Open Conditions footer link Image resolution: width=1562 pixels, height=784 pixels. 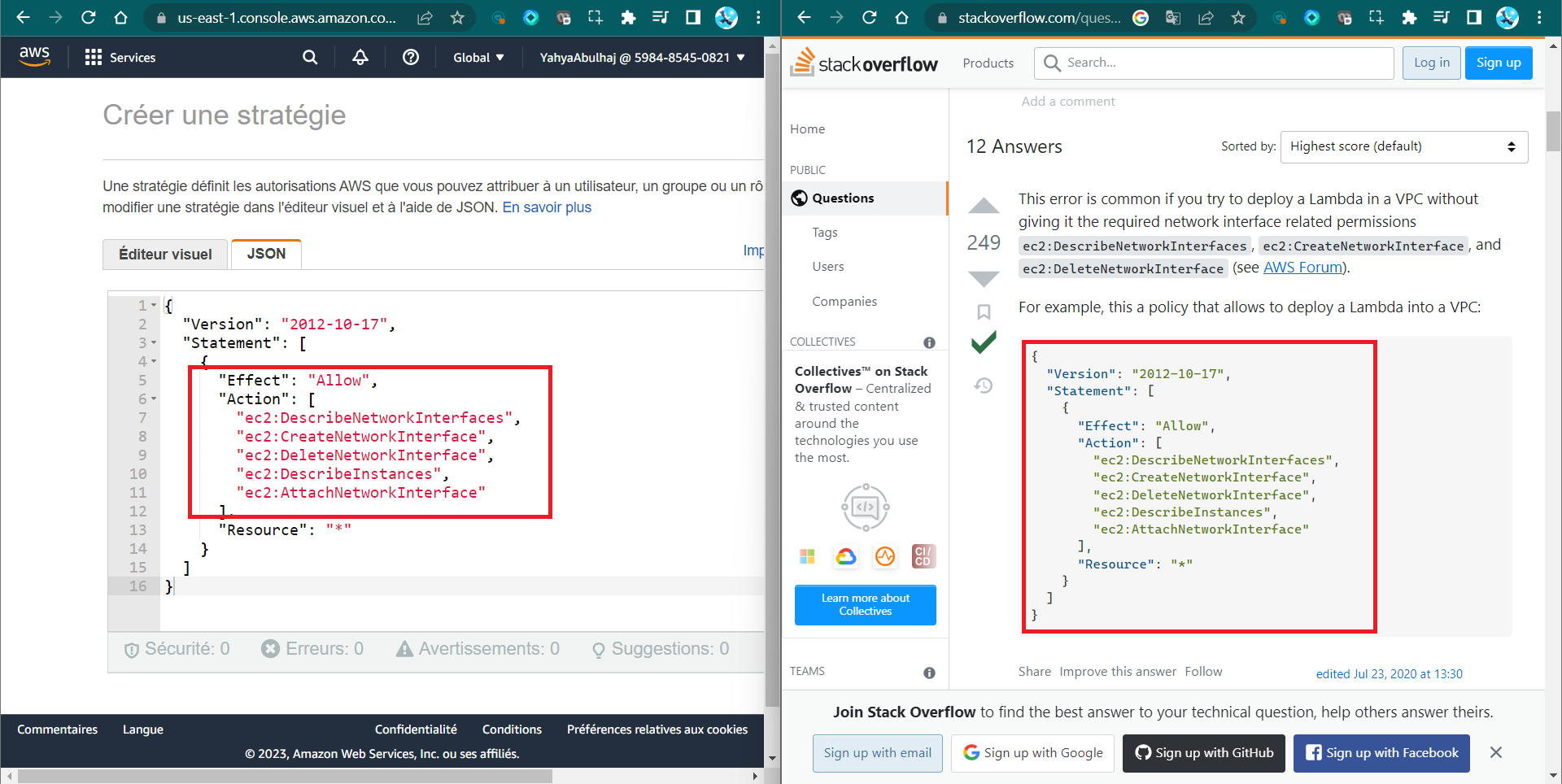(512, 730)
